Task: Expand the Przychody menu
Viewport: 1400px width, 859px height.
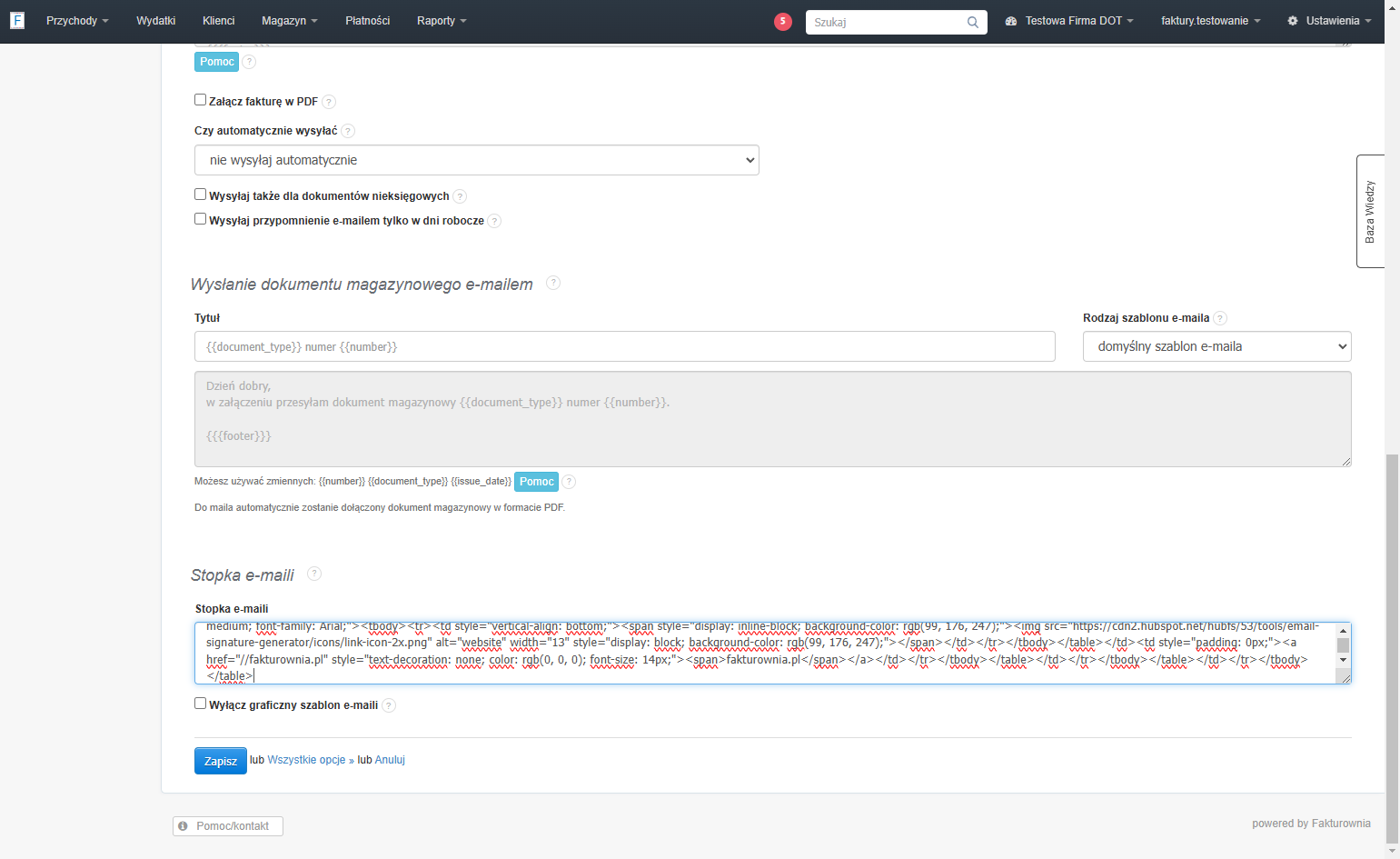Action: pyautogui.click(x=77, y=21)
